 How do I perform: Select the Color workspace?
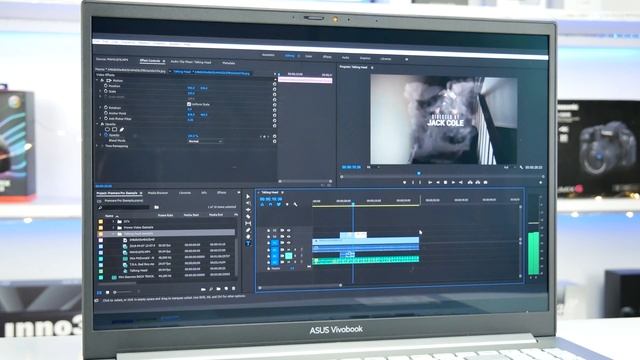[x=309, y=56]
